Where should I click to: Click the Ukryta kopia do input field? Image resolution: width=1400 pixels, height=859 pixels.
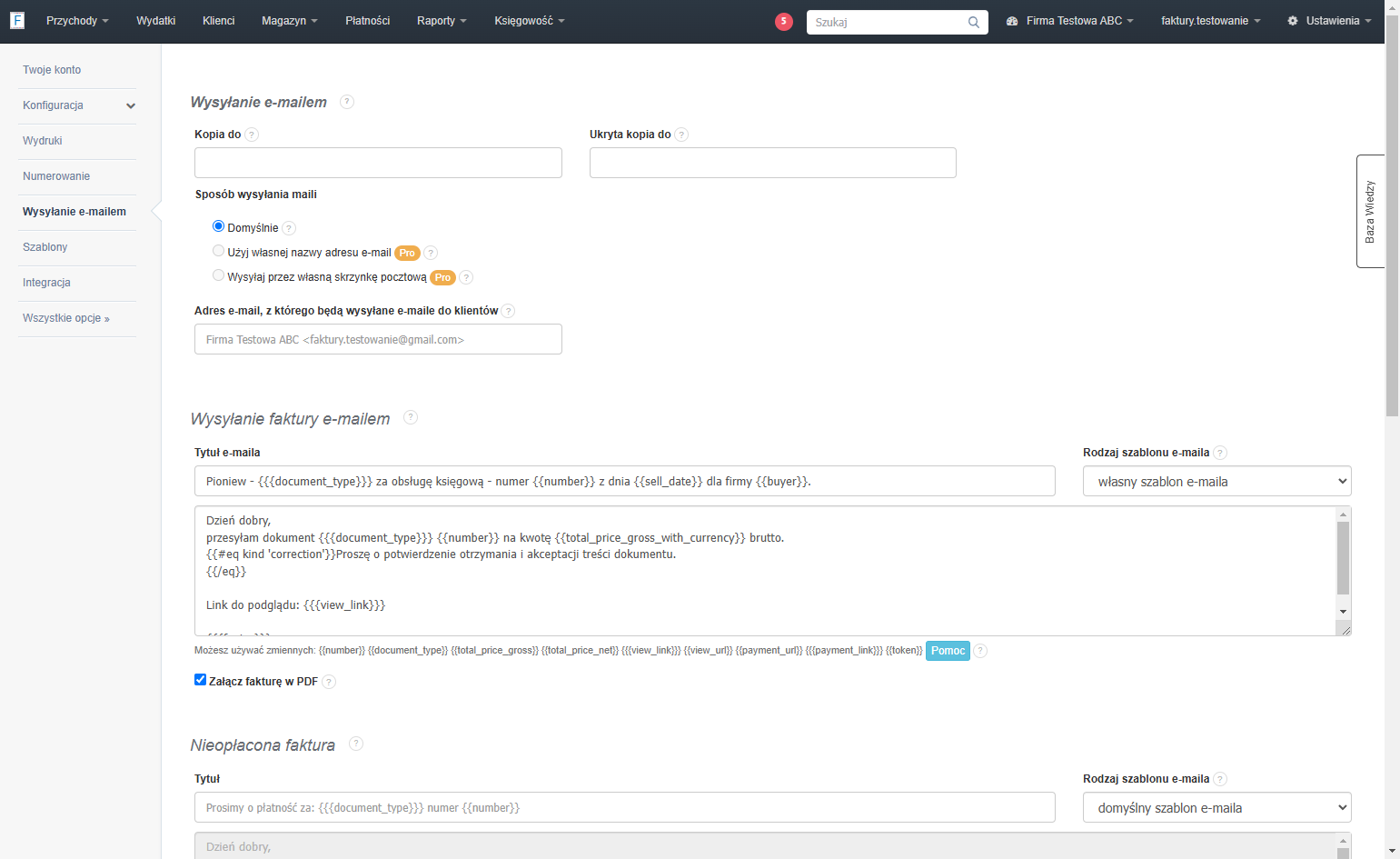[x=773, y=163]
